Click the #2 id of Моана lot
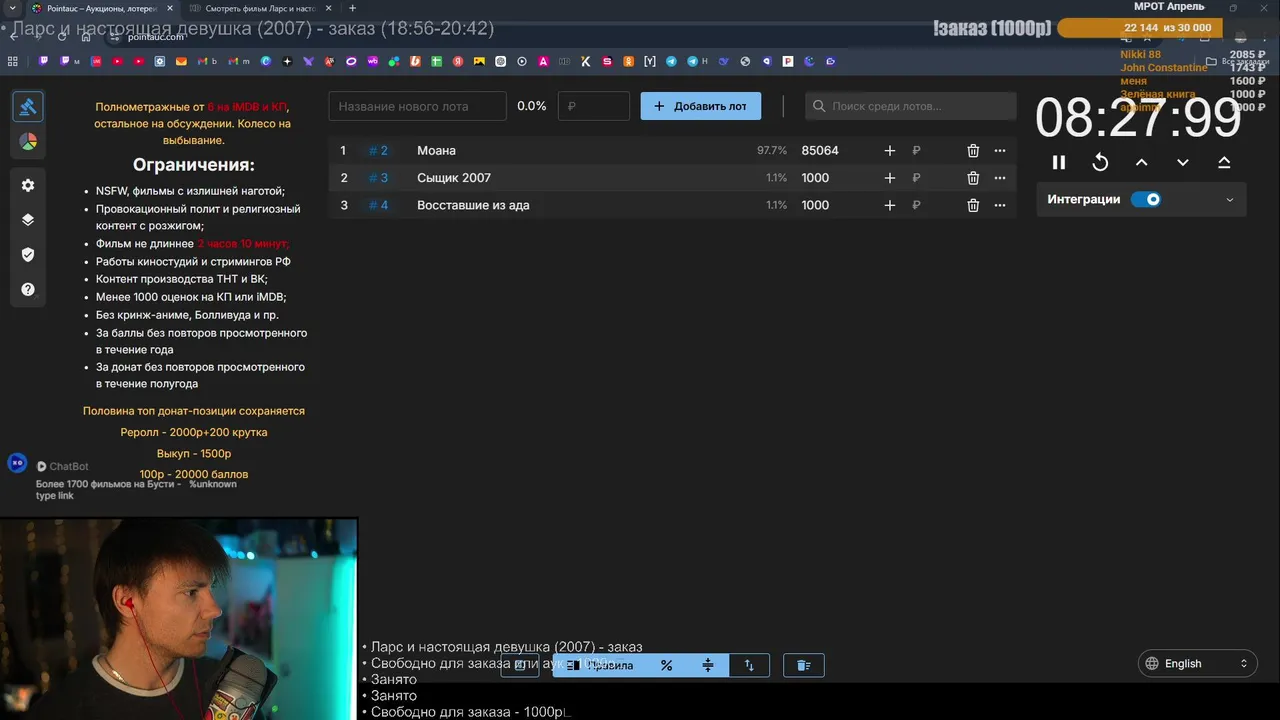Screen dimensions: 1280x720 click(378, 151)
